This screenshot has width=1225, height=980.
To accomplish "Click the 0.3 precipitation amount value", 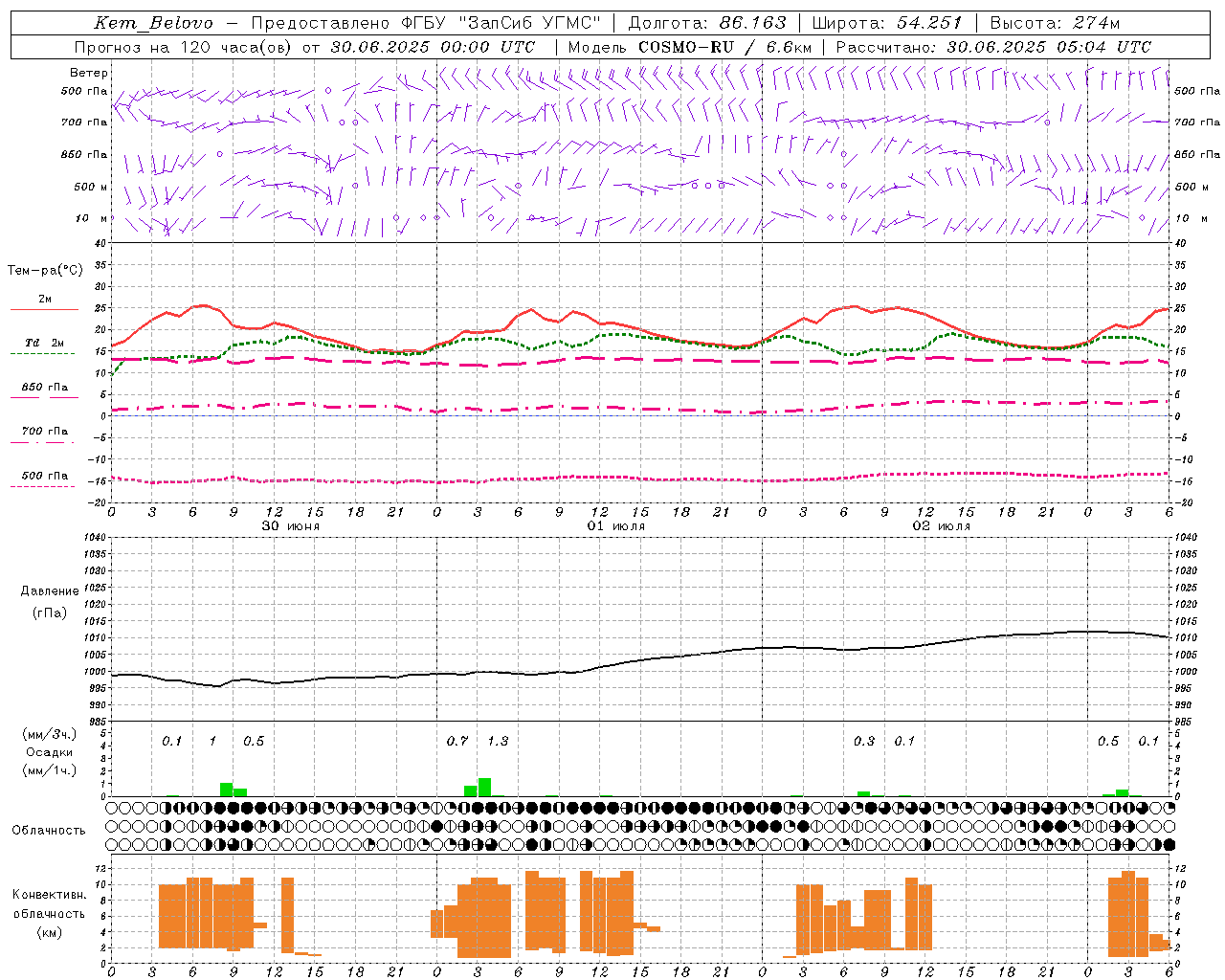I will [864, 741].
